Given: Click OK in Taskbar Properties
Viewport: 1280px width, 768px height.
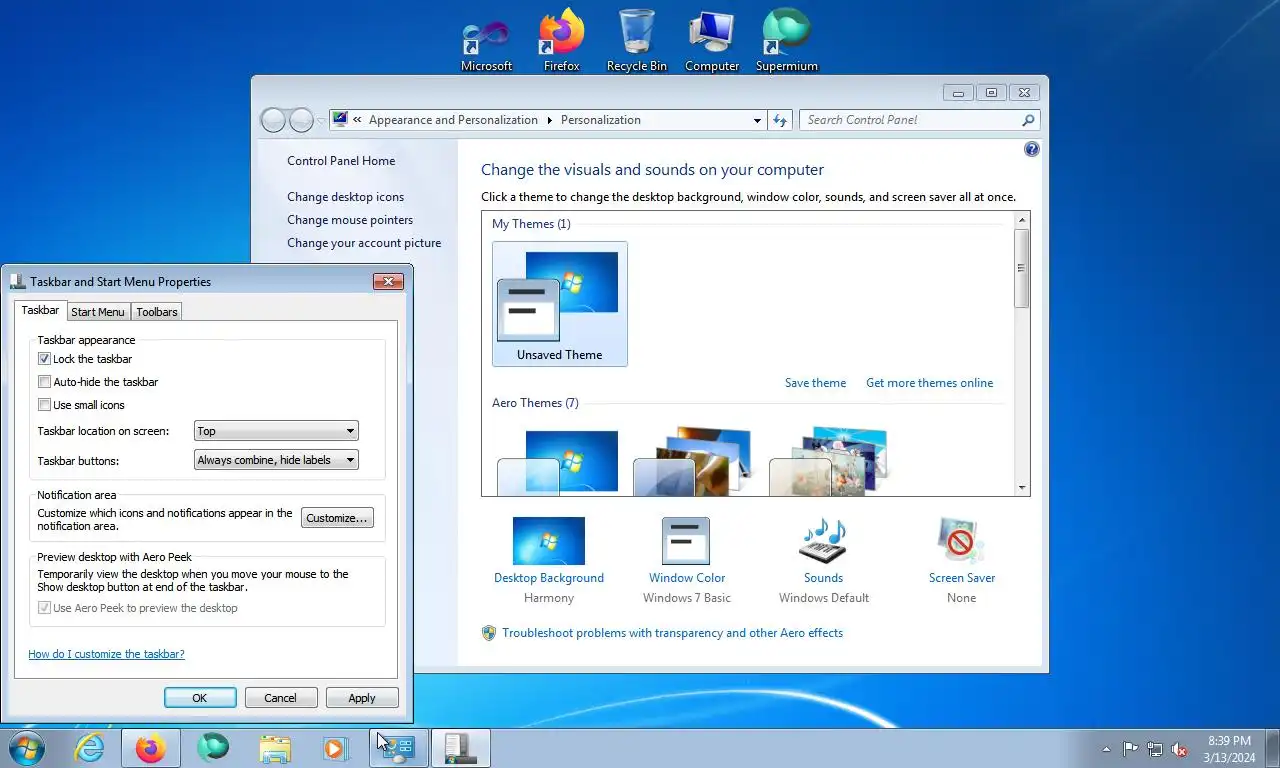Looking at the screenshot, I should coord(200,698).
